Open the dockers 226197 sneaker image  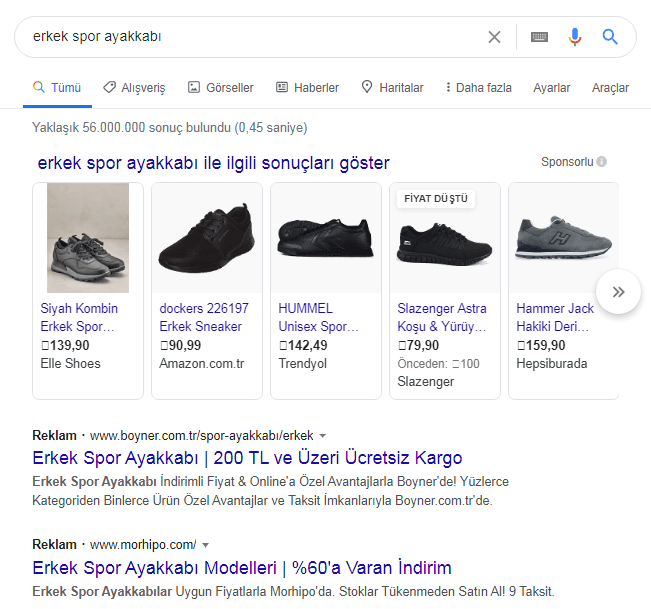click(x=207, y=238)
